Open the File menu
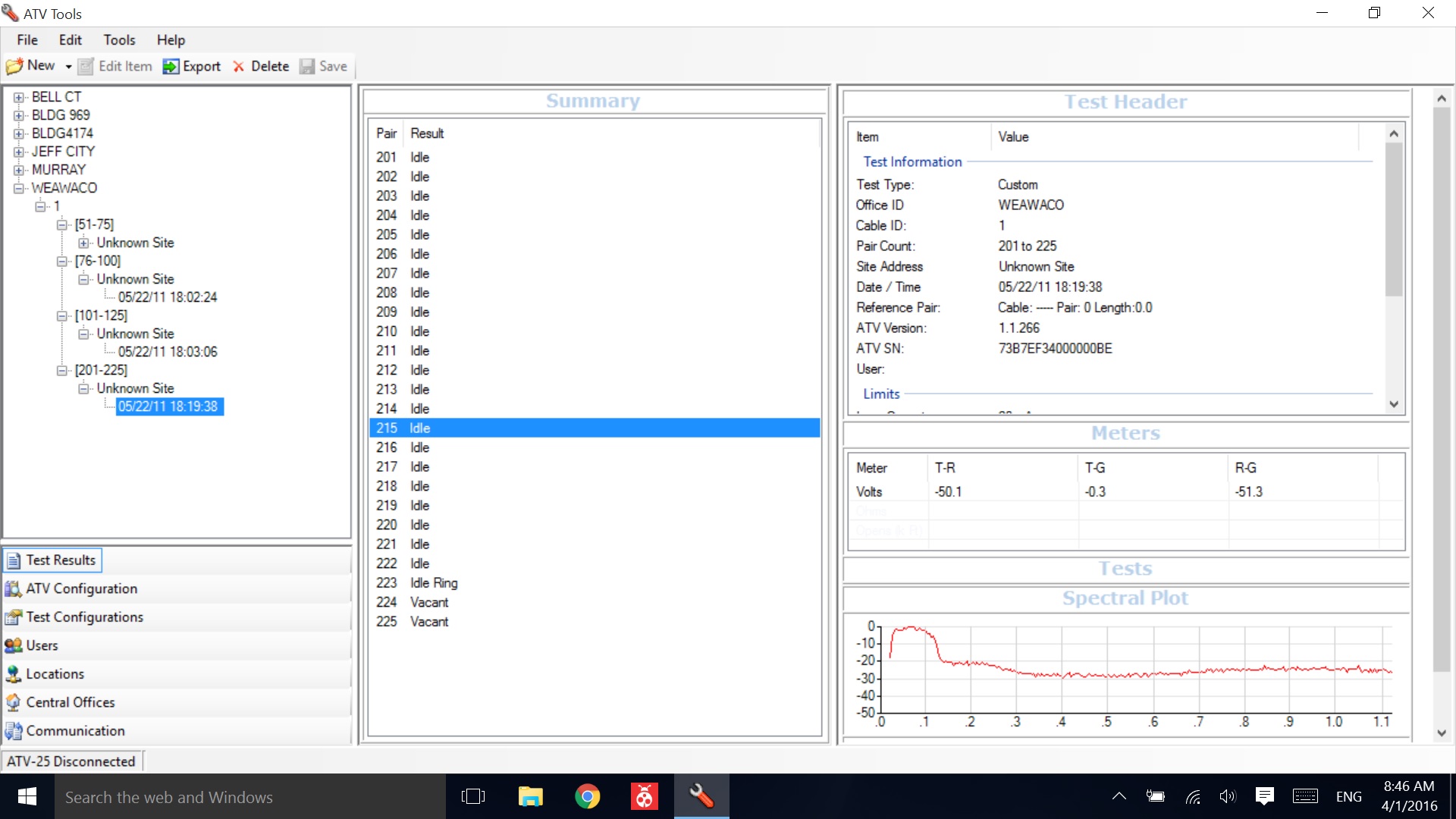Viewport: 1456px width, 819px height. click(x=27, y=40)
